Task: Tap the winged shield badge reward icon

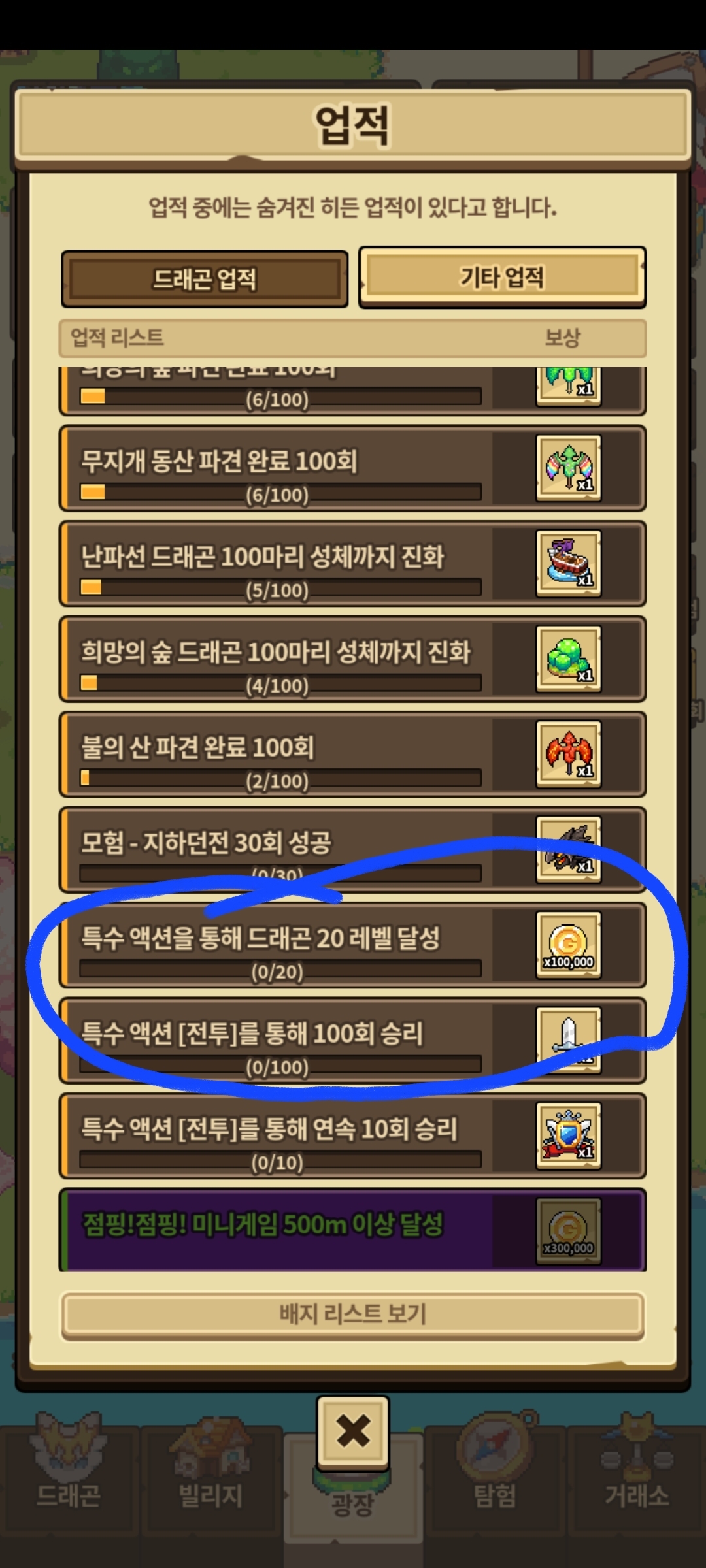Action: coord(568,1135)
